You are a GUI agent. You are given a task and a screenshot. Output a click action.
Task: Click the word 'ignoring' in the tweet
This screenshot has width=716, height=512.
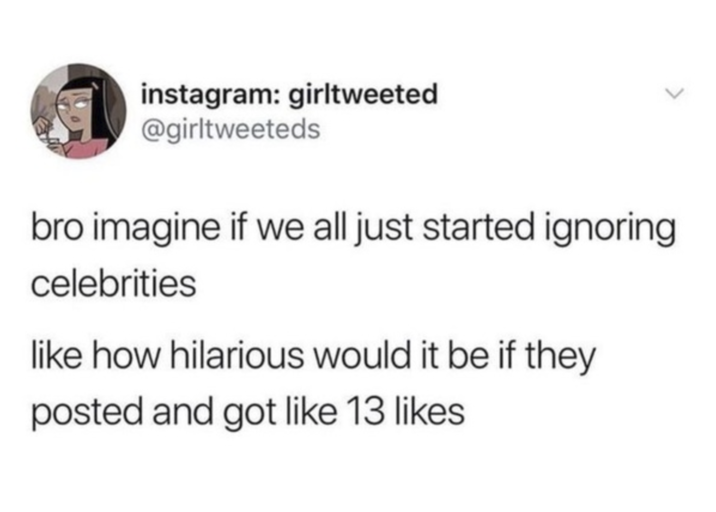pos(610,231)
